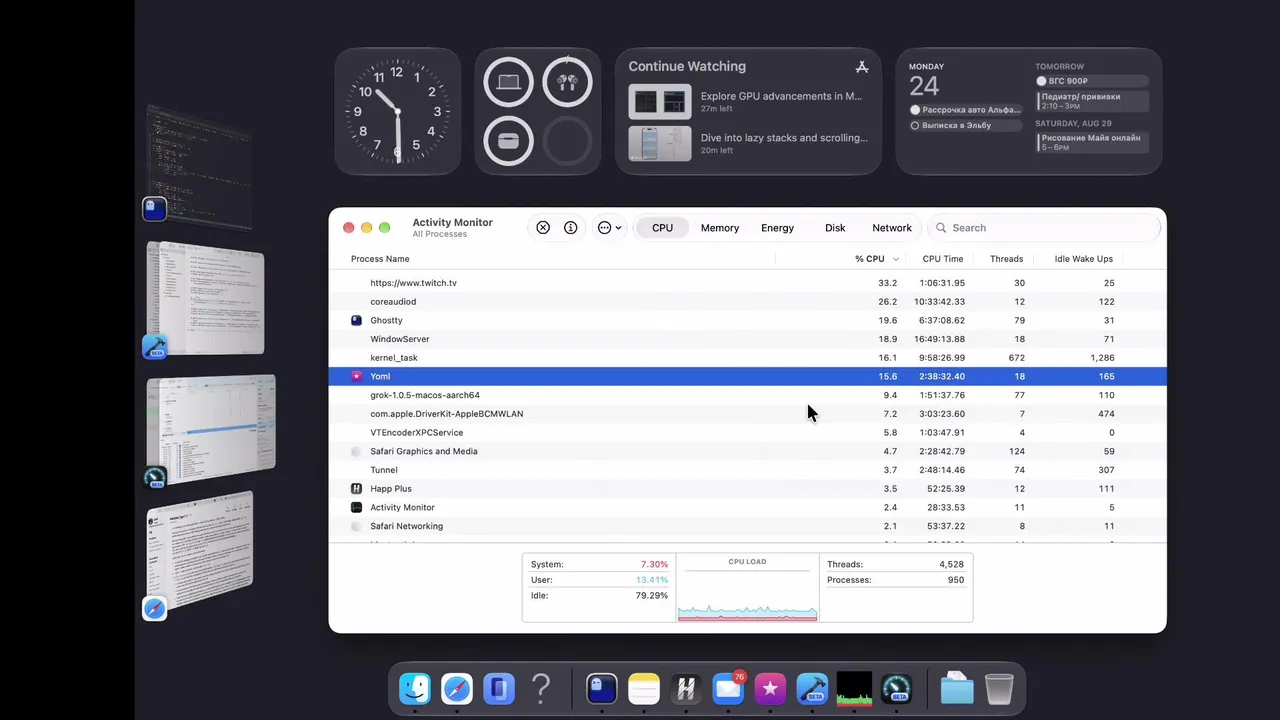Image resolution: width=1280 pixels, height=720 pixels.
Task: Sort by CPU Time column header
Action: (943, 259)
